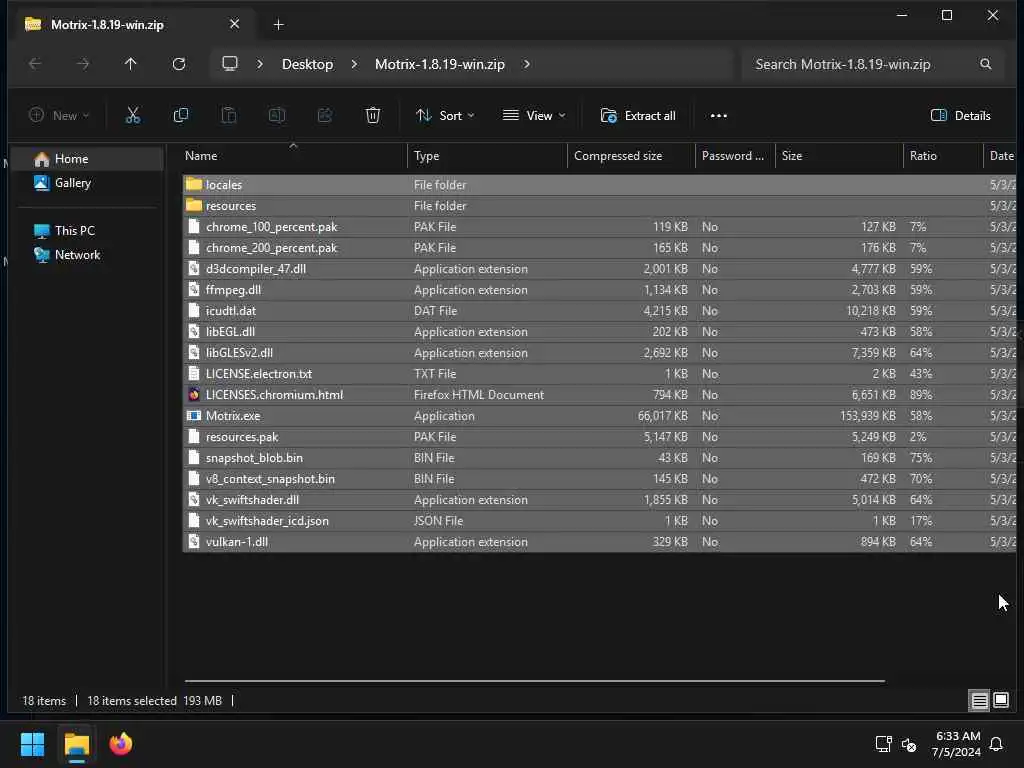The height and width of the screenshot is (768, 1024).
Task: Click the Share icon in toolbar
Action: pyautogui.click(x=325, y=116)
